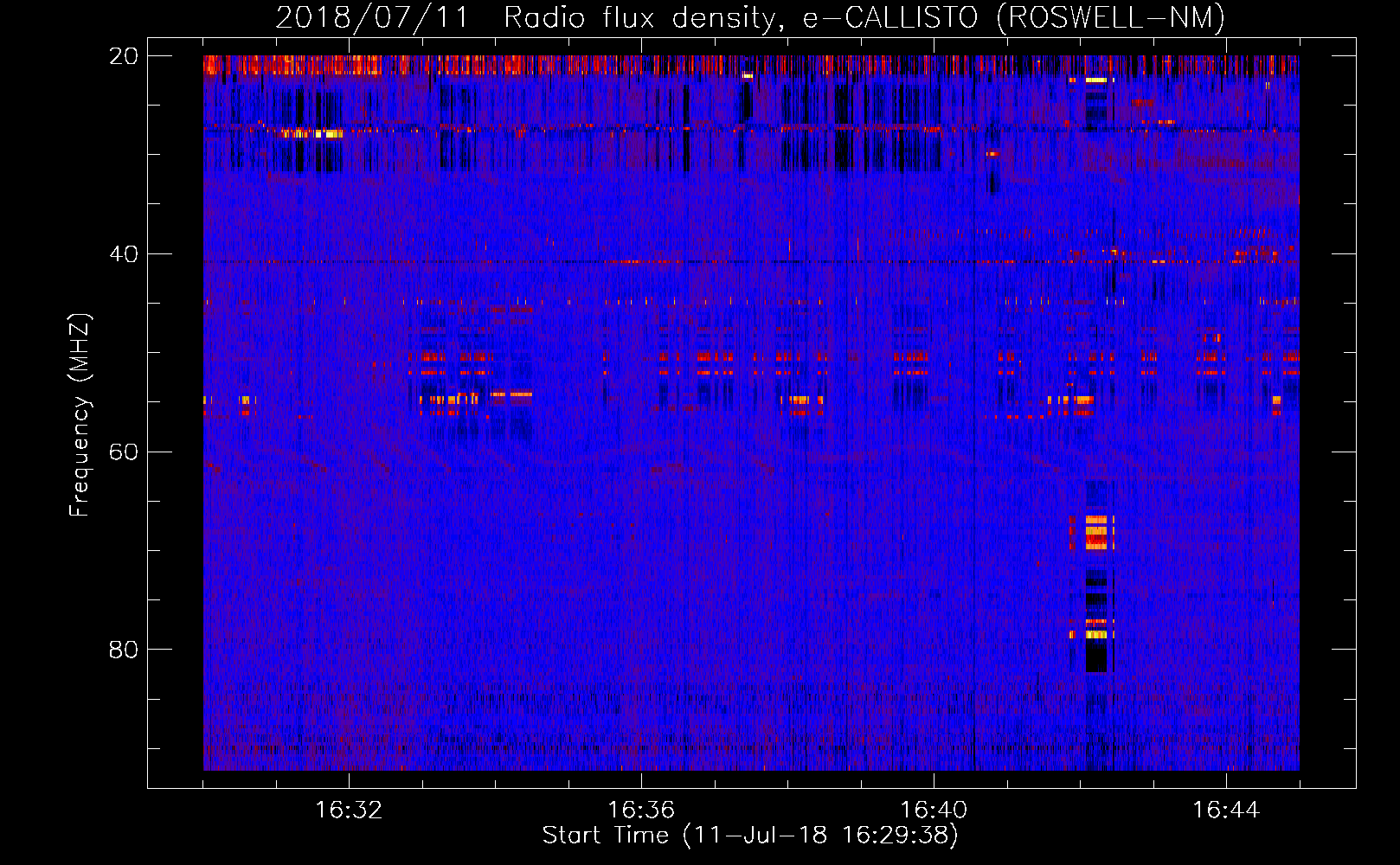This screenshot has height=865, width=1400.
Task: Click the 60 MHz frequency tick label
Action: coord(123,452)
